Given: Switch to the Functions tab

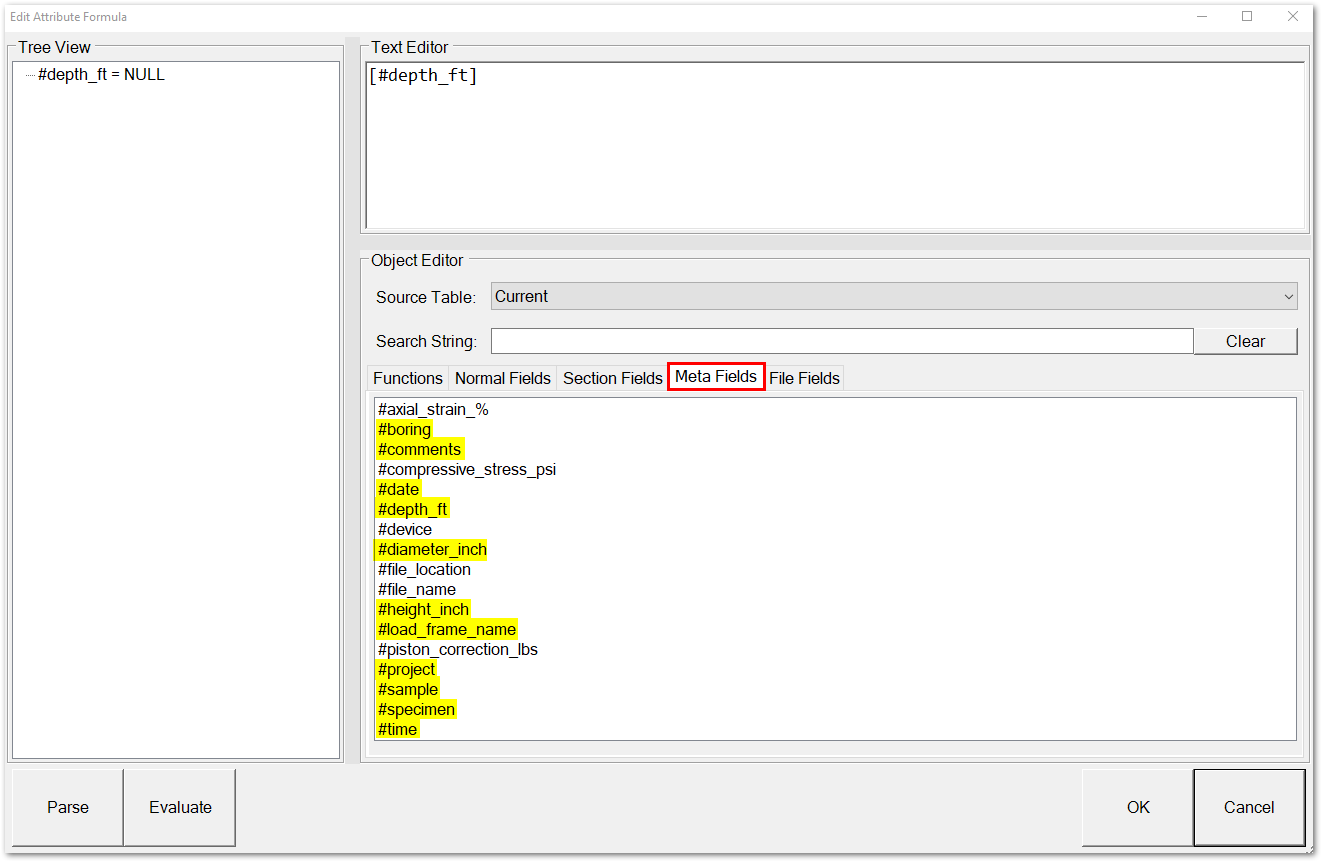Looking at the screenshot, I should 407,378.
